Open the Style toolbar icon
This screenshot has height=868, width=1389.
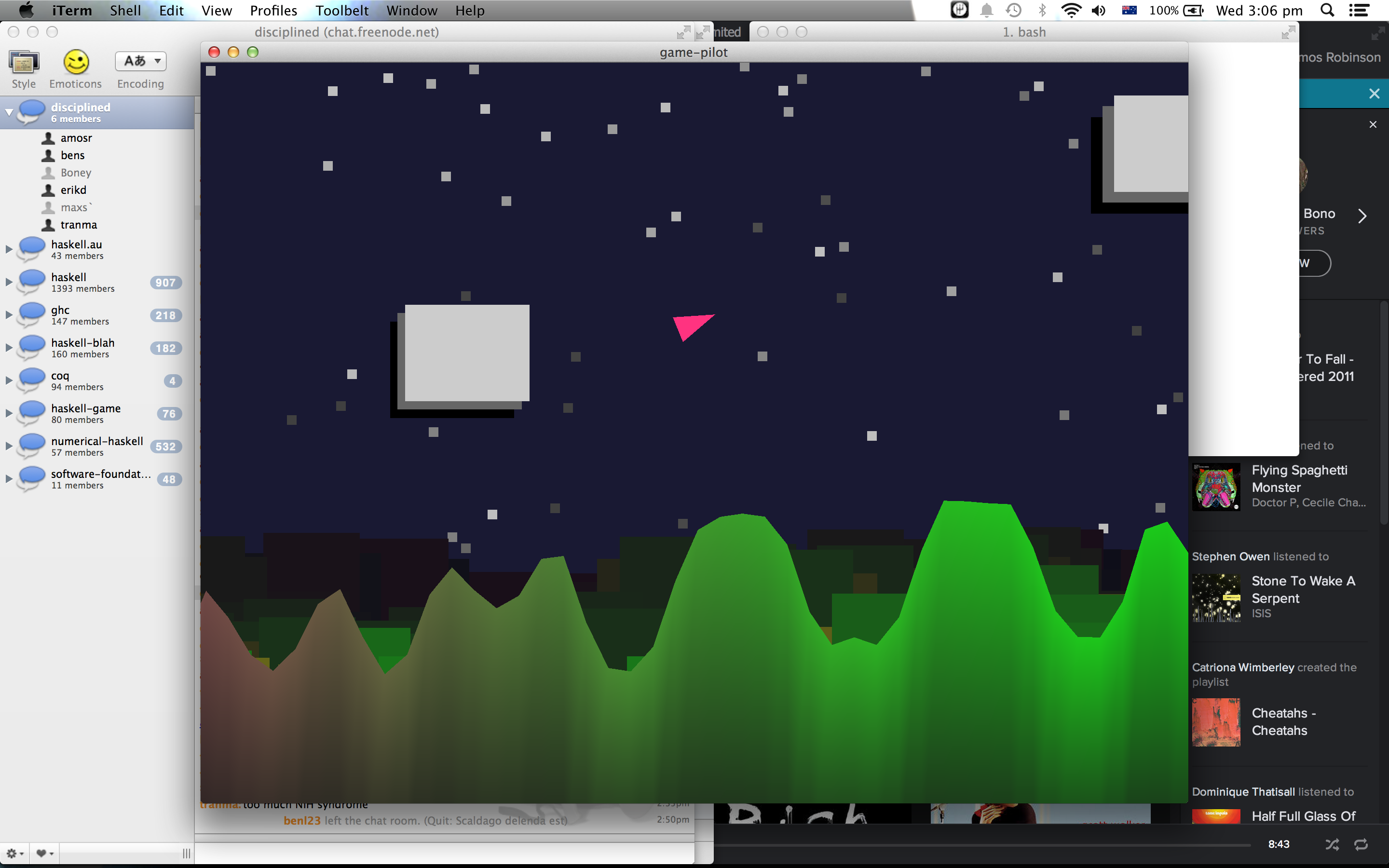(x=24, y=63)
